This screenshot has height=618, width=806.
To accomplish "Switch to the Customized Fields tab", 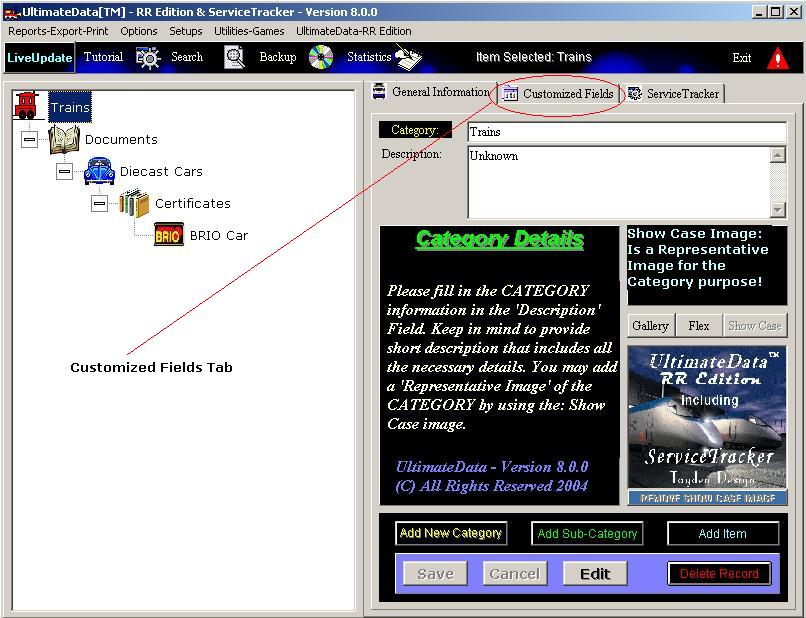I will (x=560, y=94).
